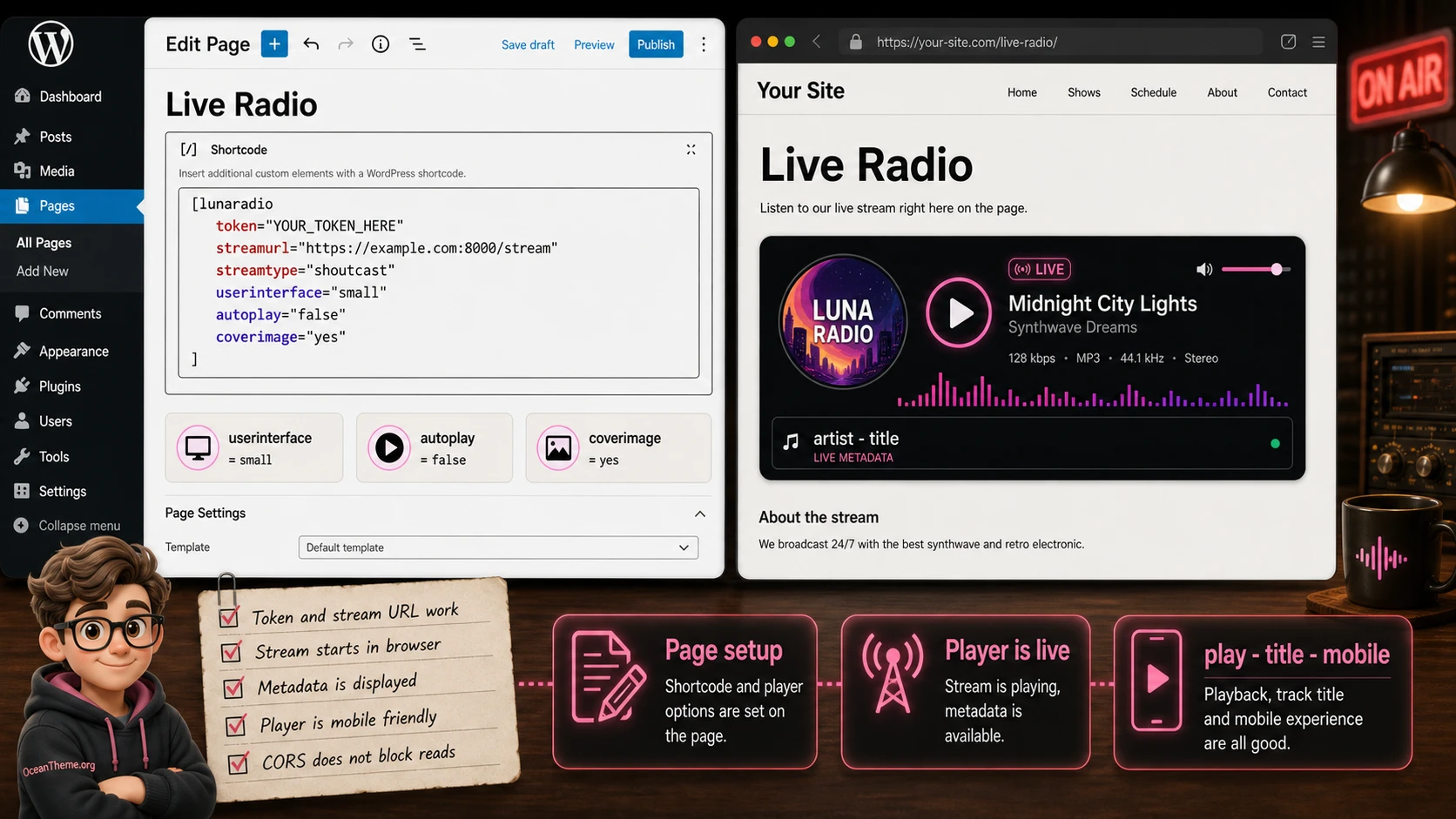Open the browser hamburger menu
Screen dimensions: 1456x819
(1318, 42)
